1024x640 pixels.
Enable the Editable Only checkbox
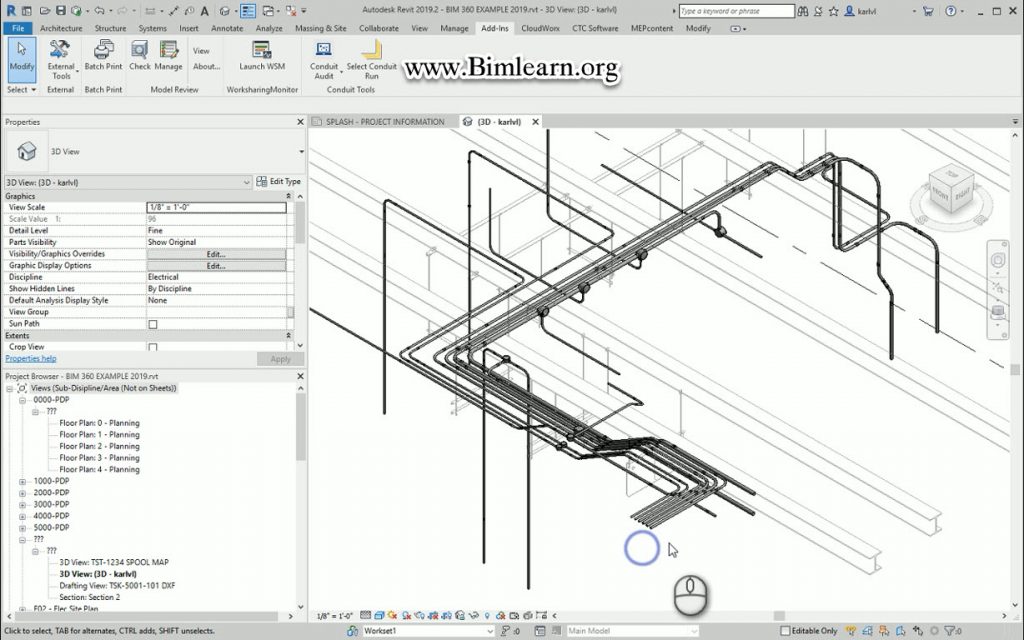coord(786,631)
